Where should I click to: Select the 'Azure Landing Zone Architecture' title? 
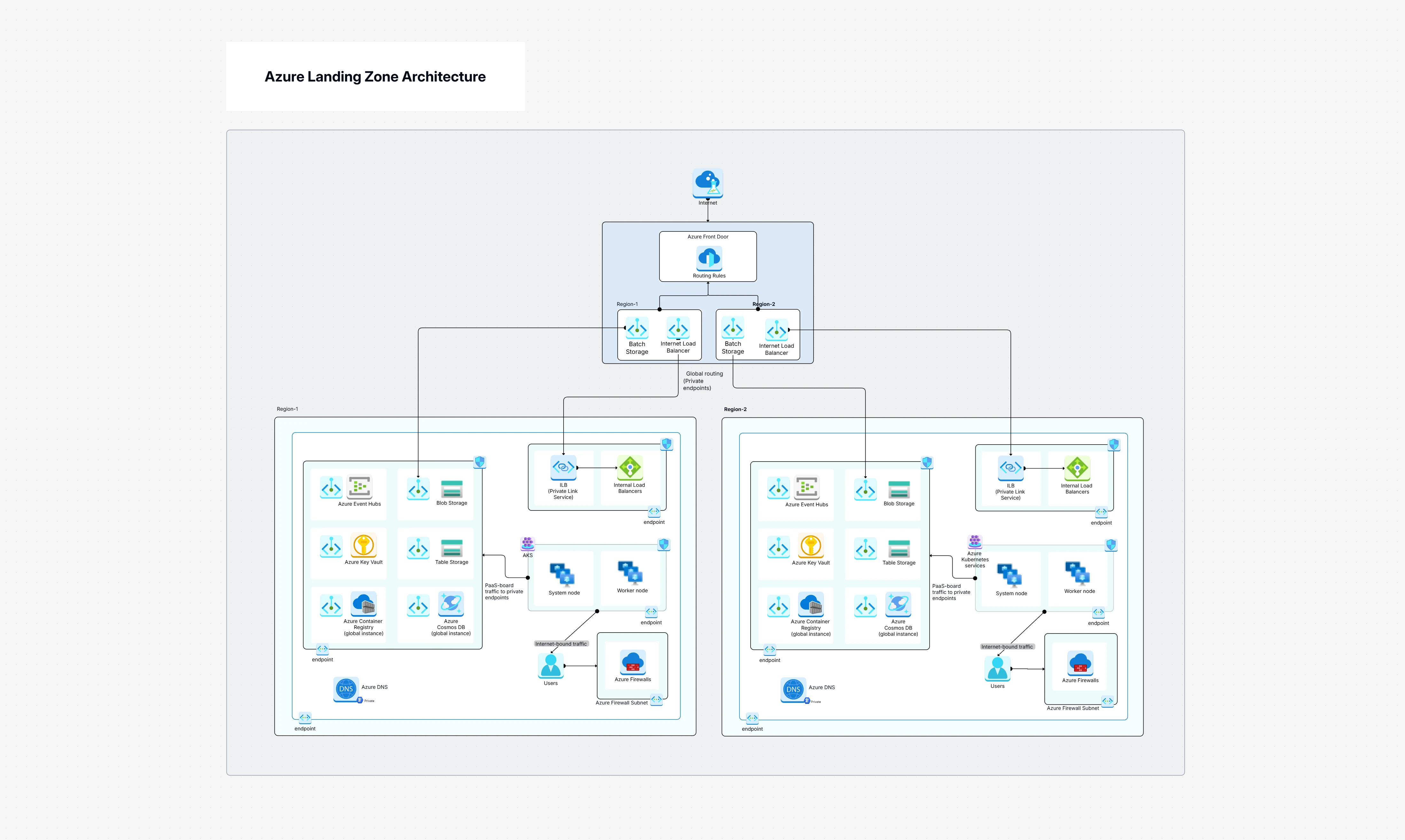point(375,76)
